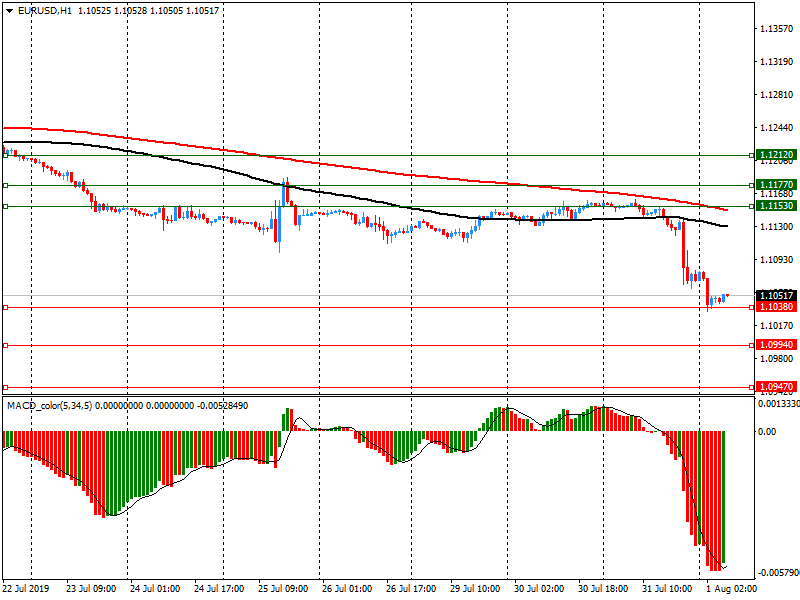Click the 1.10930 price scale value
Screen dimensions: 800x600
point(777,260)
